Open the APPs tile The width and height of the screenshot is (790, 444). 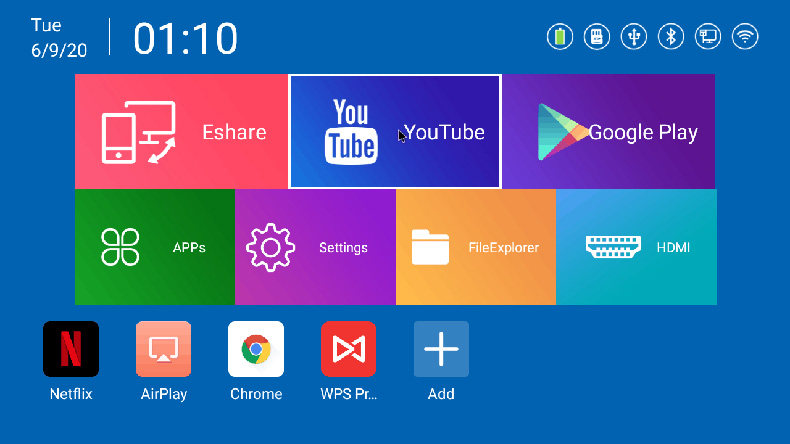[155, 247]
